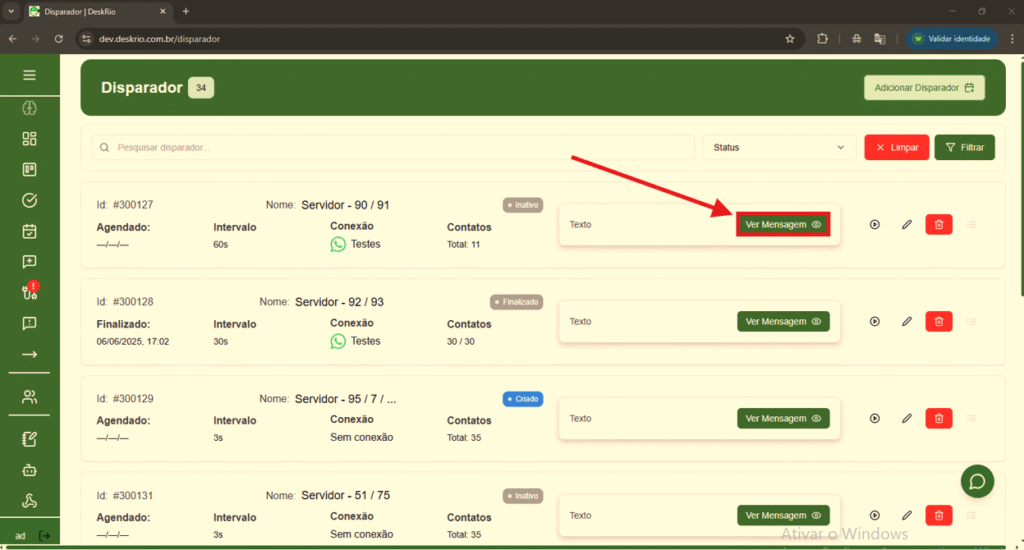Click the Adicionar Disparador button
This screenshot has width=1024, height=550.
click(923, 88)
